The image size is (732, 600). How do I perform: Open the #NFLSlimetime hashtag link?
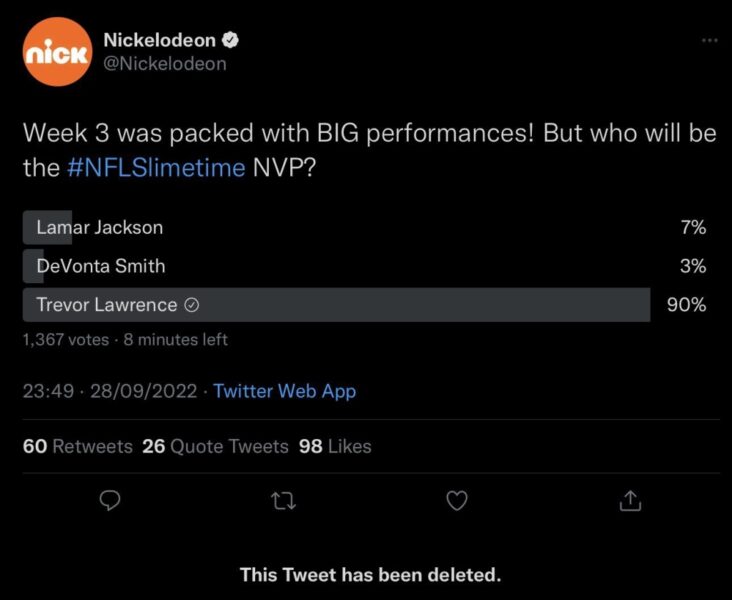click(155, 168)
